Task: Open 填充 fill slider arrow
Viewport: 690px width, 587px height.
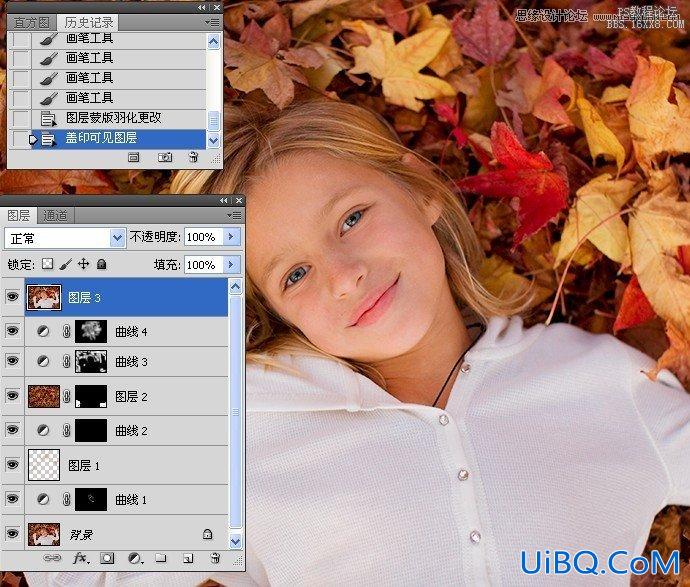Action: click(x=231, y=264)
